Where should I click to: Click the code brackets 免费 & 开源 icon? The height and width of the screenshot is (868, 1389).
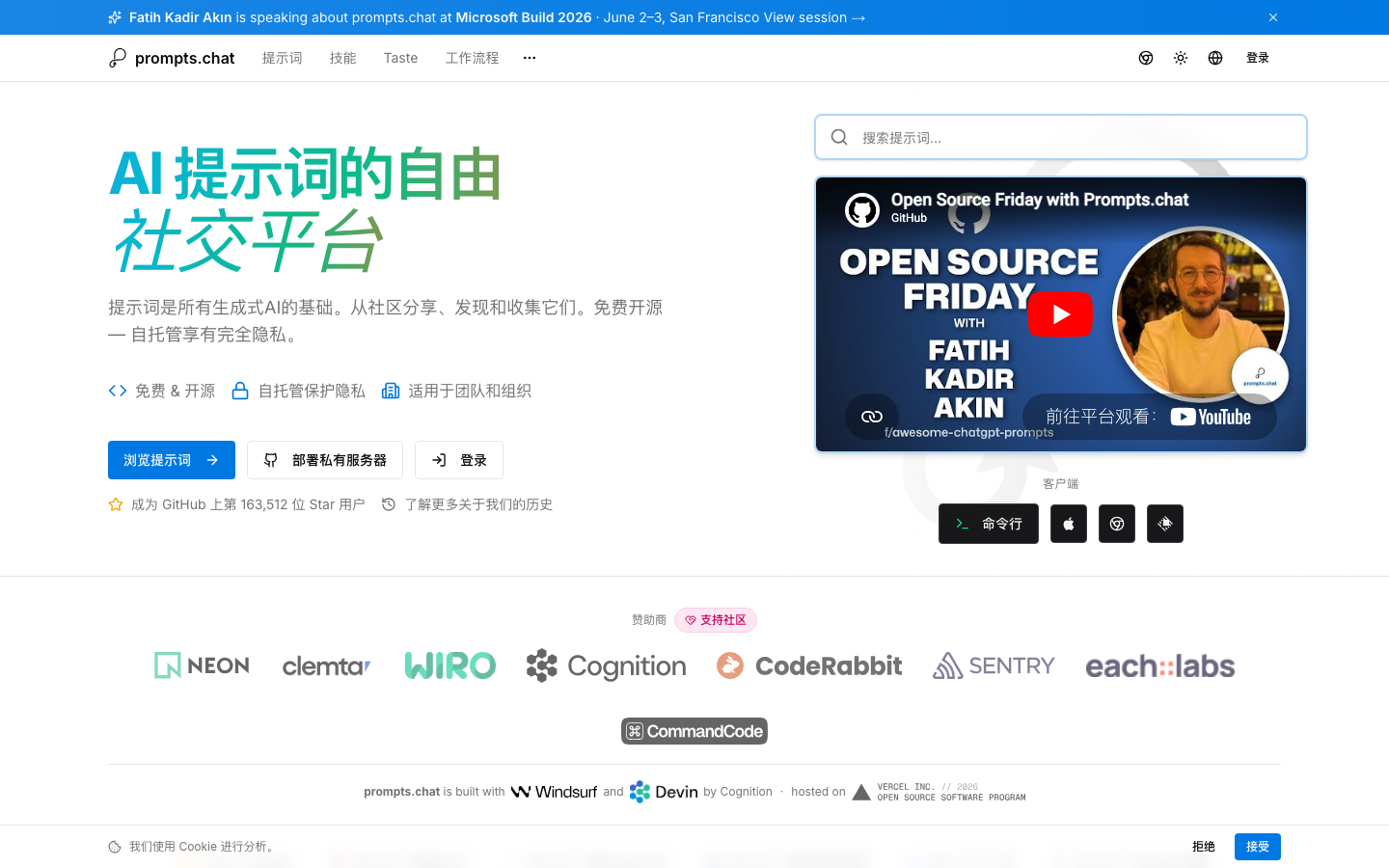coord(118,391)
